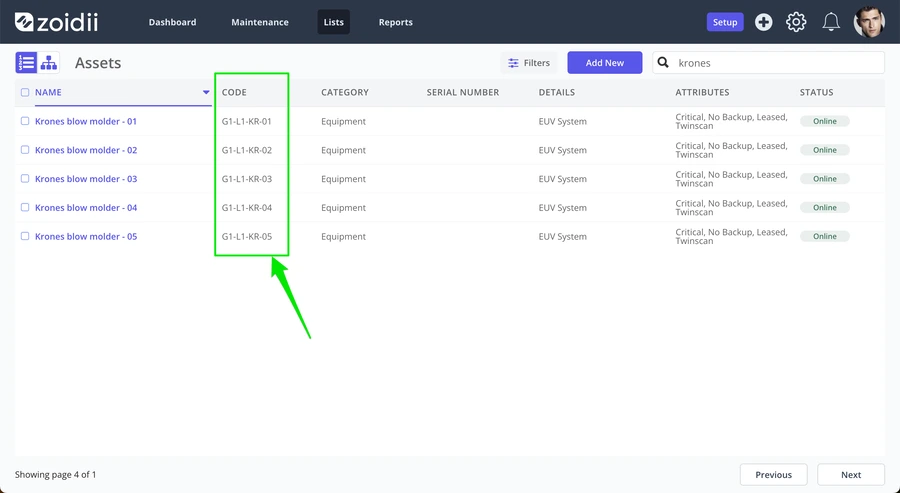The width and height of the screenshot is (900, 493).
Task: Open the Filters panel
Action: [x=529, y=63]
